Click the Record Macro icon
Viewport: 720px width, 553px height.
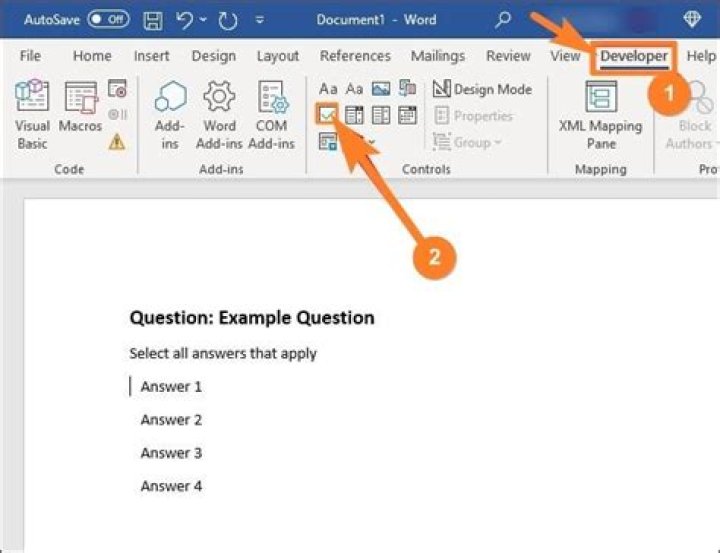[x=118, y=88]
